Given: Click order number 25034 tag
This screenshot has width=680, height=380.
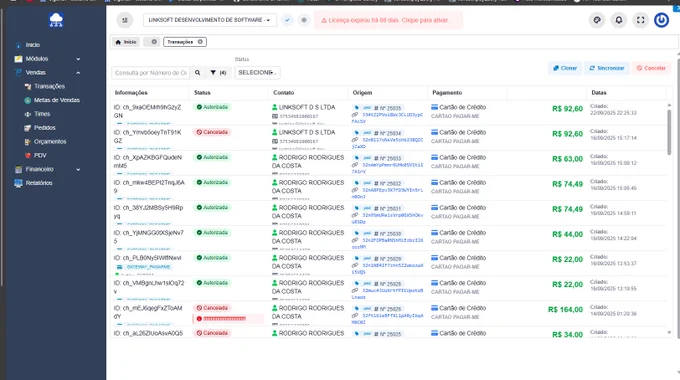Looking at the screenshot, I should point(388,133).
